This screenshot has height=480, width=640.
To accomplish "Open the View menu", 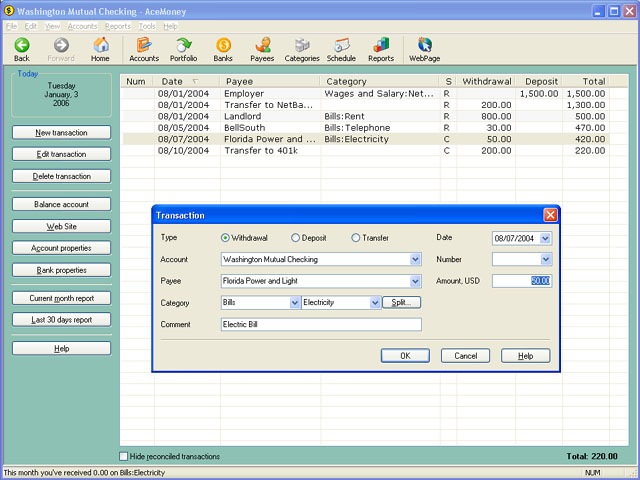I will tap(52, 27).
